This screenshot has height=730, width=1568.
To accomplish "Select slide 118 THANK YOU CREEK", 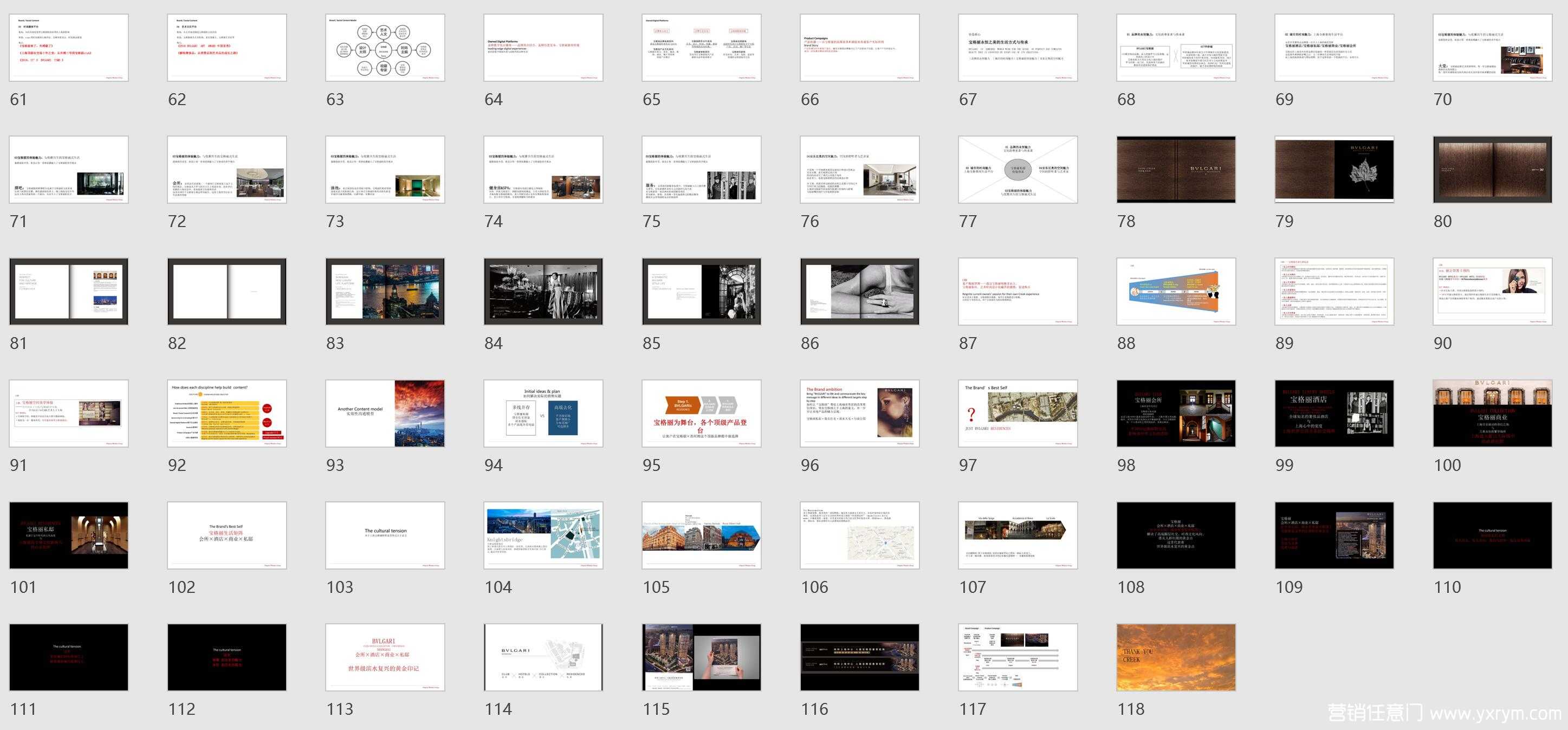I will pos(1177,657).
